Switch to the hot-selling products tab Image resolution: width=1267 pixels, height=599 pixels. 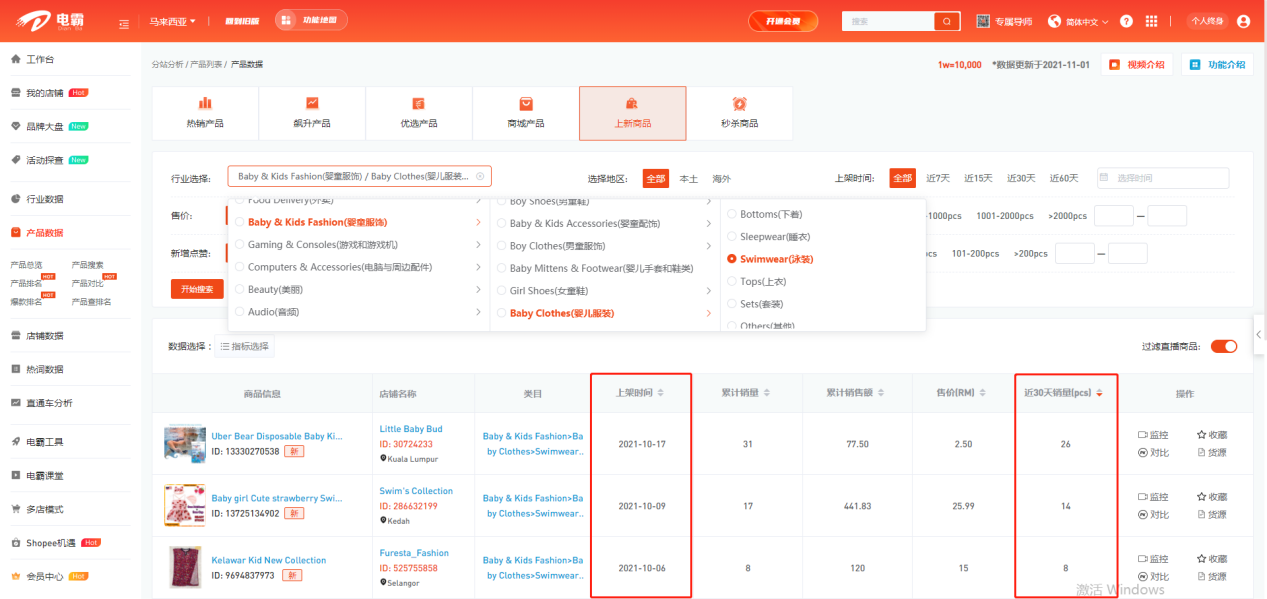pyautogui.click(x=205, y=113)
